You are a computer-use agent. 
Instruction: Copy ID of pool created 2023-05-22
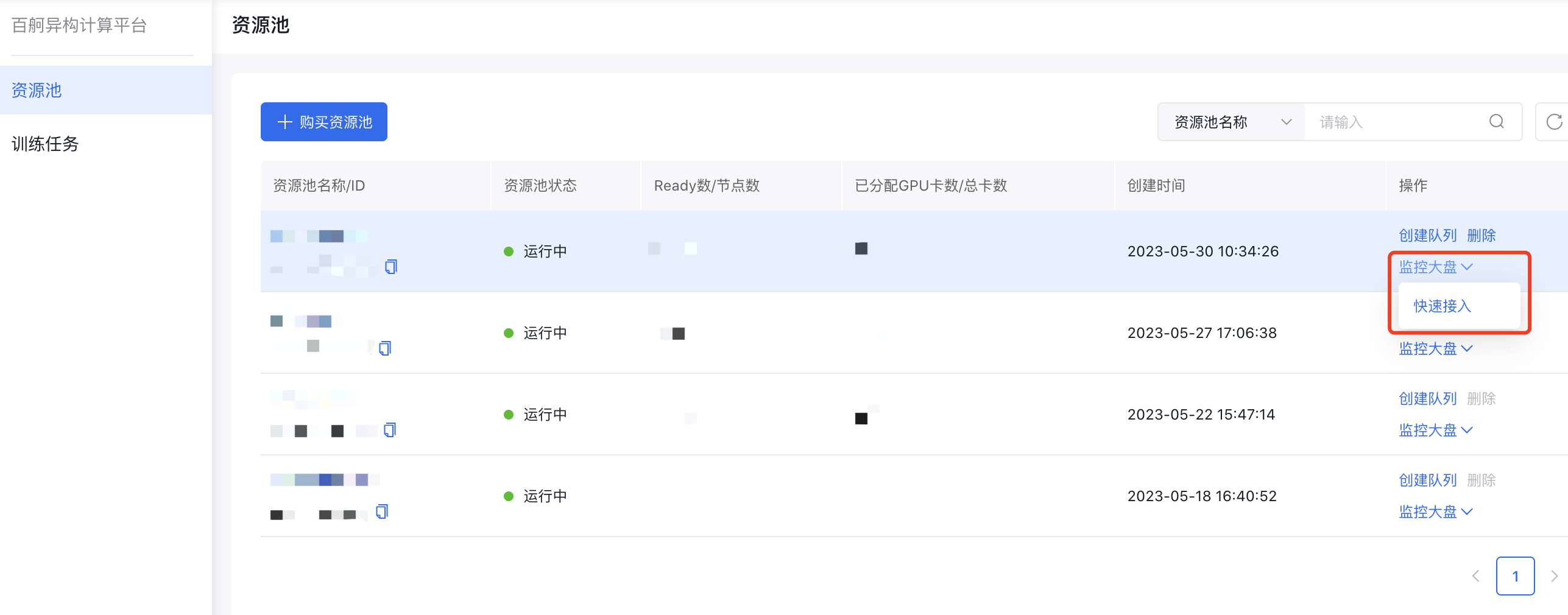click(390, 430)
